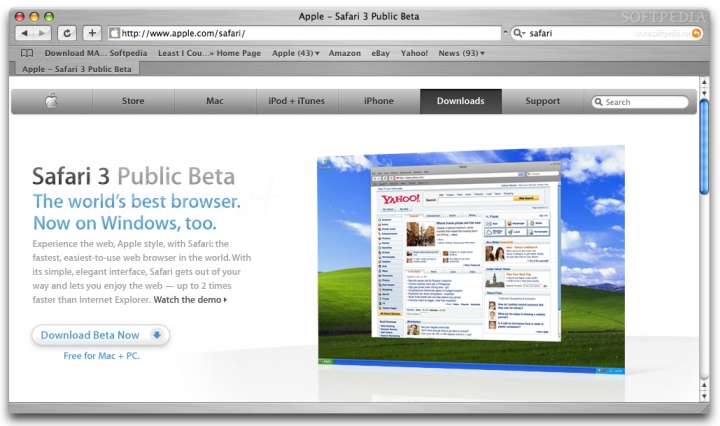Click into the Apple site Search field
This screenshot has height=426, width=720.
641,102
